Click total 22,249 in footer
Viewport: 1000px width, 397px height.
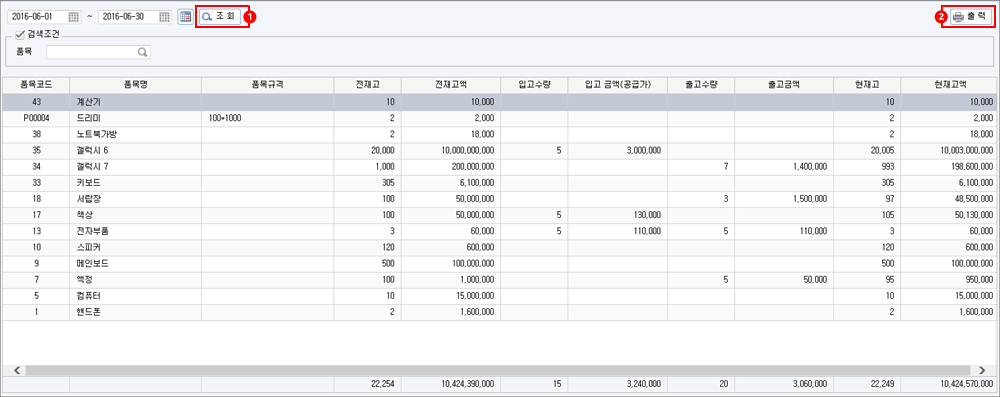point(867,384)
